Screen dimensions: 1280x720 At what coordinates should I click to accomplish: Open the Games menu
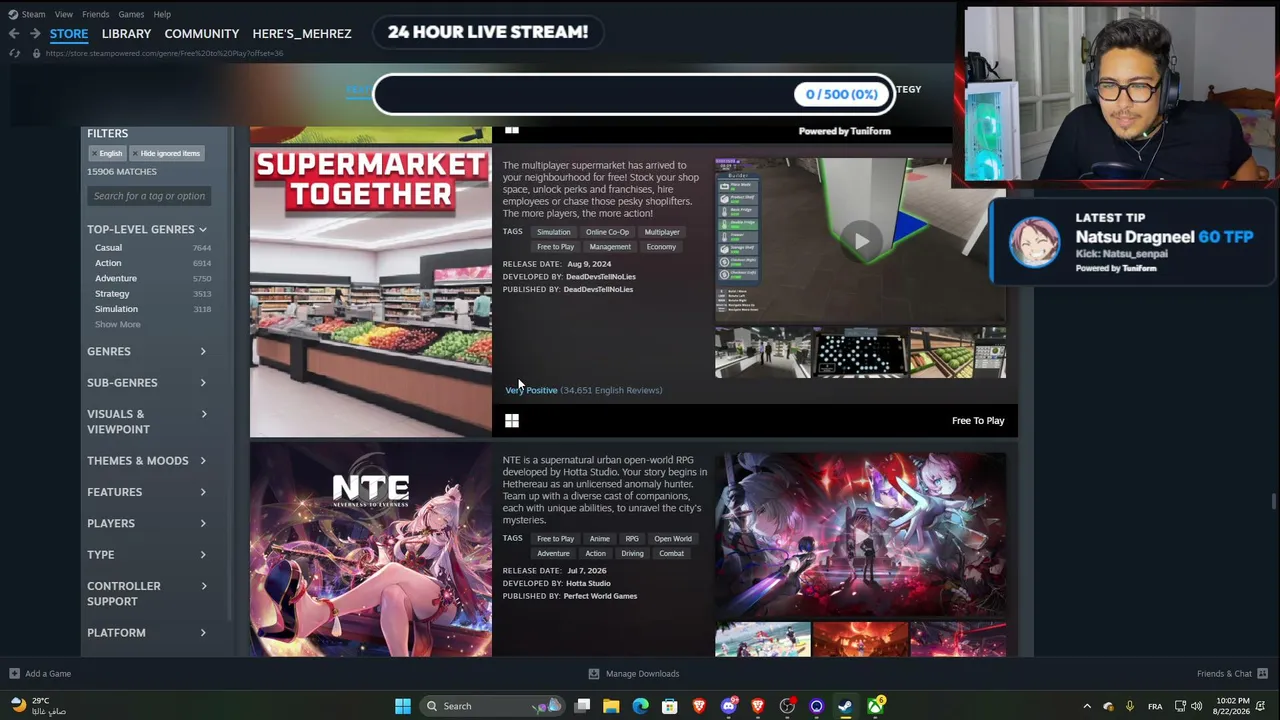point(131,15)
